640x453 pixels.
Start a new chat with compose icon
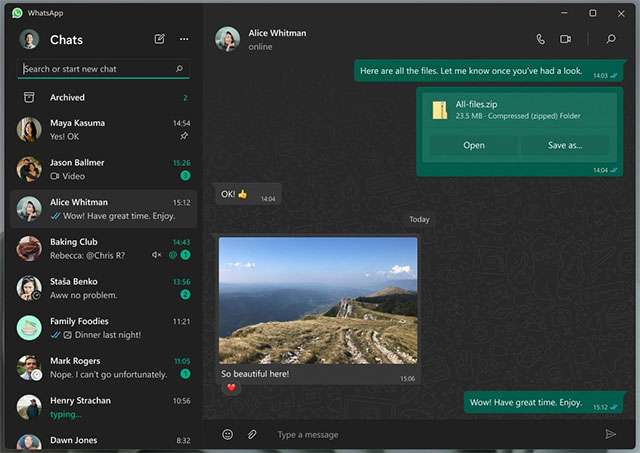click(x=160, y=39)
